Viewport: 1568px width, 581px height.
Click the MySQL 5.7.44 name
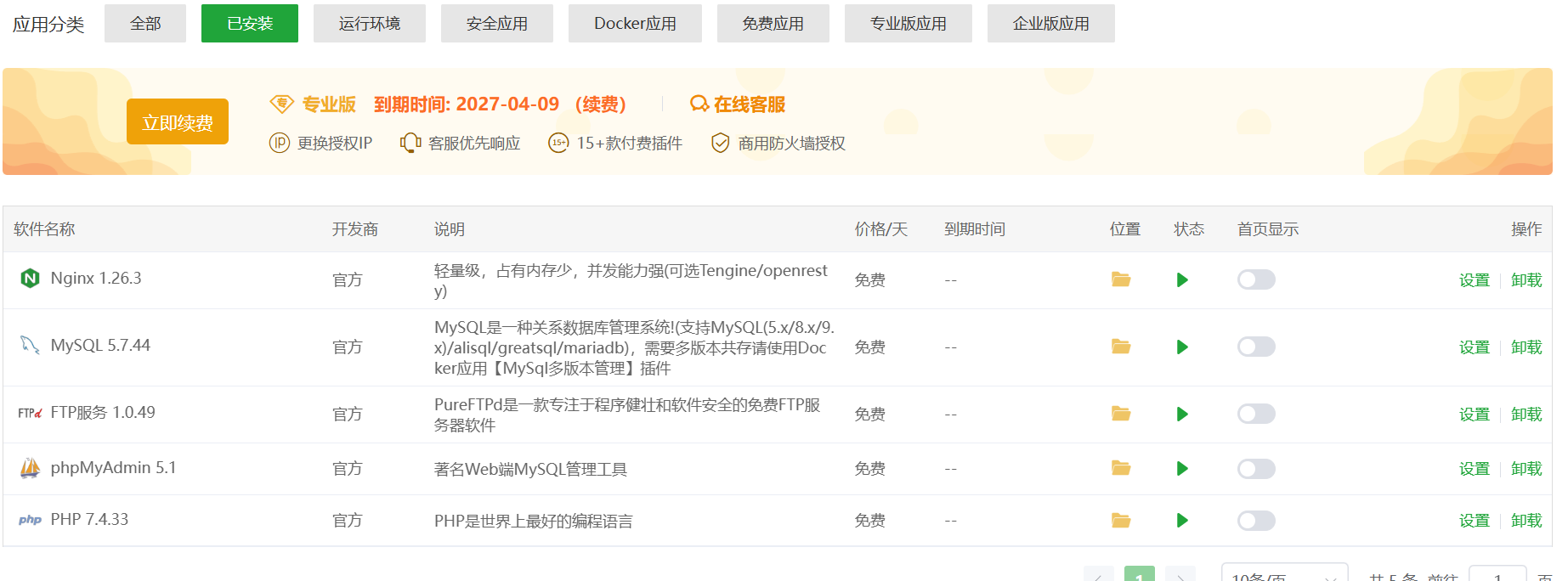click(100, 345)
